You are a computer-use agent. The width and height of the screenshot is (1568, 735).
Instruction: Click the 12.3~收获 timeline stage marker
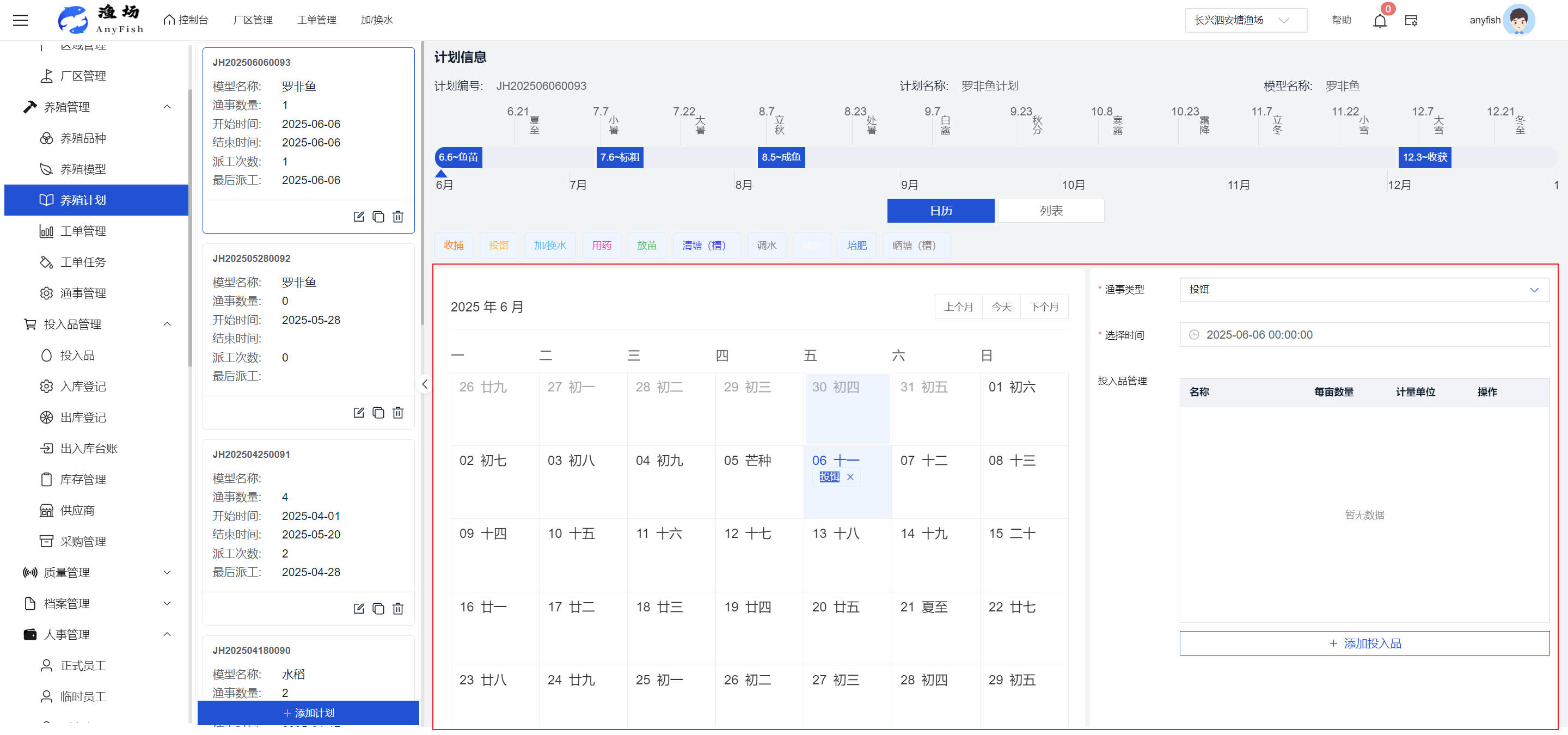coord(1424,157)
